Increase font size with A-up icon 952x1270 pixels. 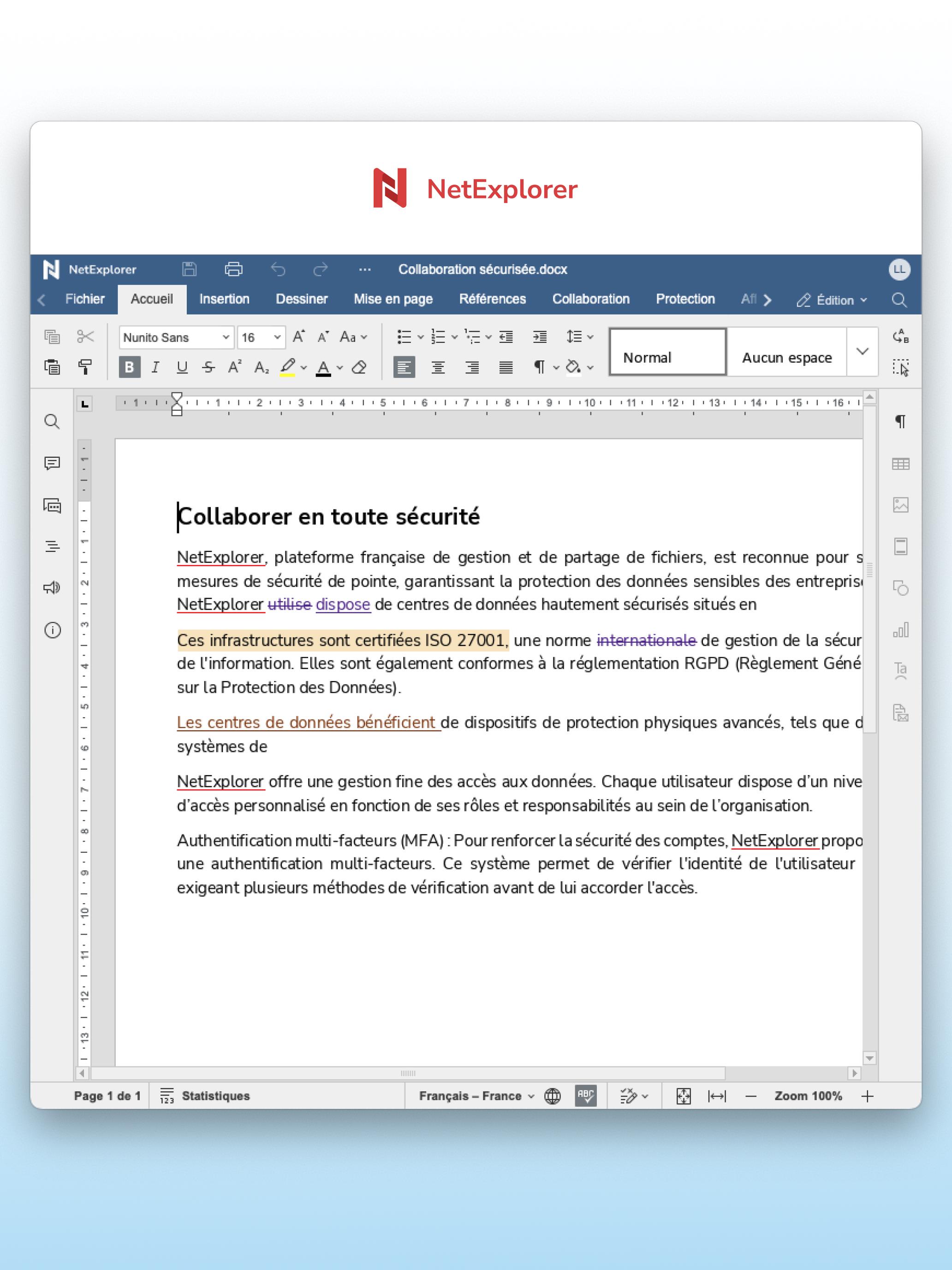(x=298, y=336)
